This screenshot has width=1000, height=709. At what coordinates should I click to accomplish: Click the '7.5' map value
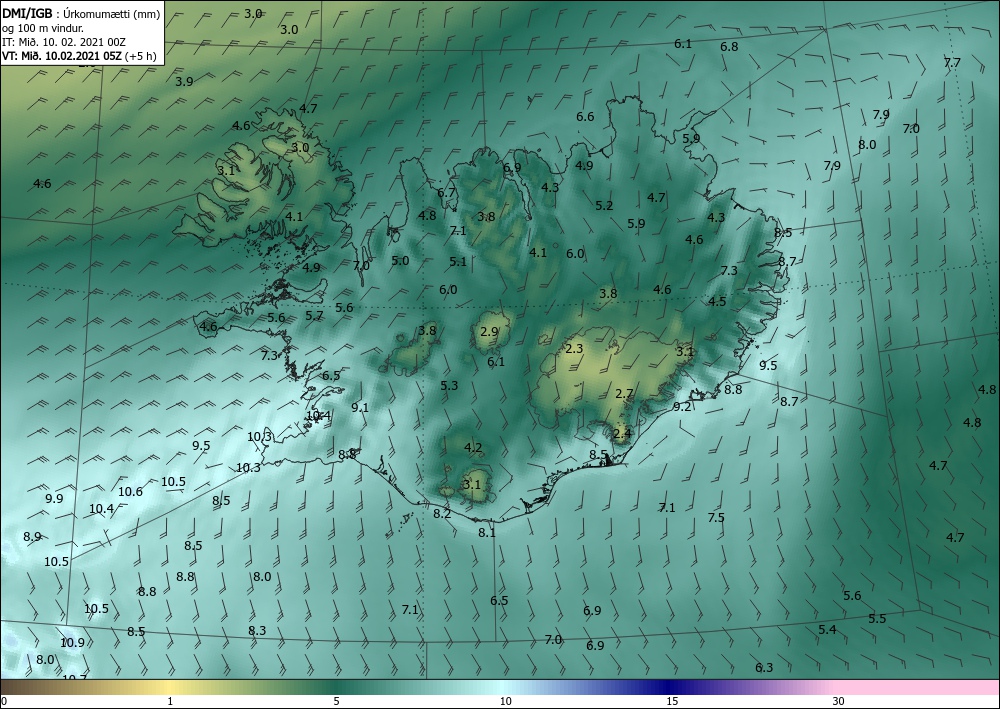[716, 518]
